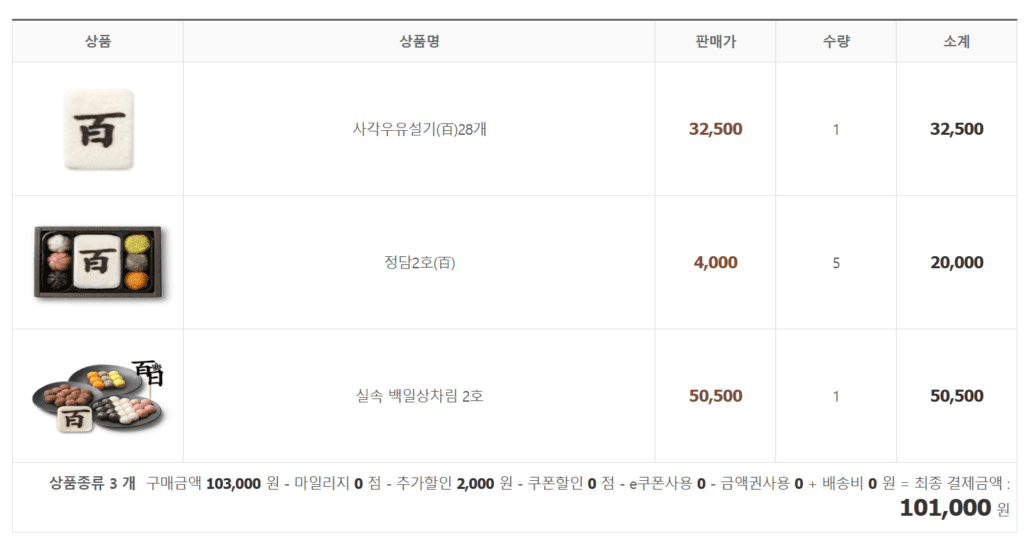
Task: Click the 수량 column header
Action: 836,42
